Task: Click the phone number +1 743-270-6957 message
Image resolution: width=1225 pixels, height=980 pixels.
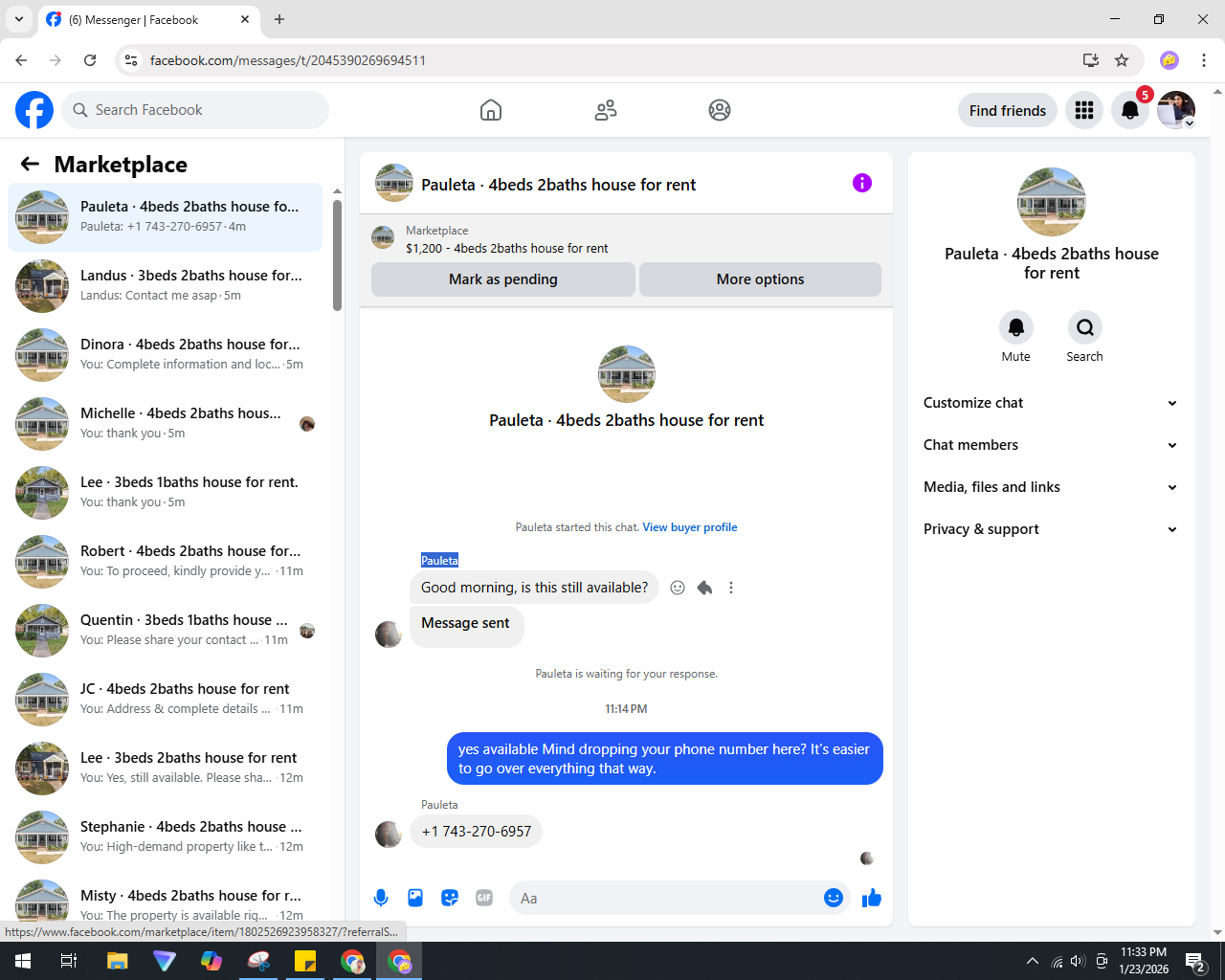Action: coord(477,832)
